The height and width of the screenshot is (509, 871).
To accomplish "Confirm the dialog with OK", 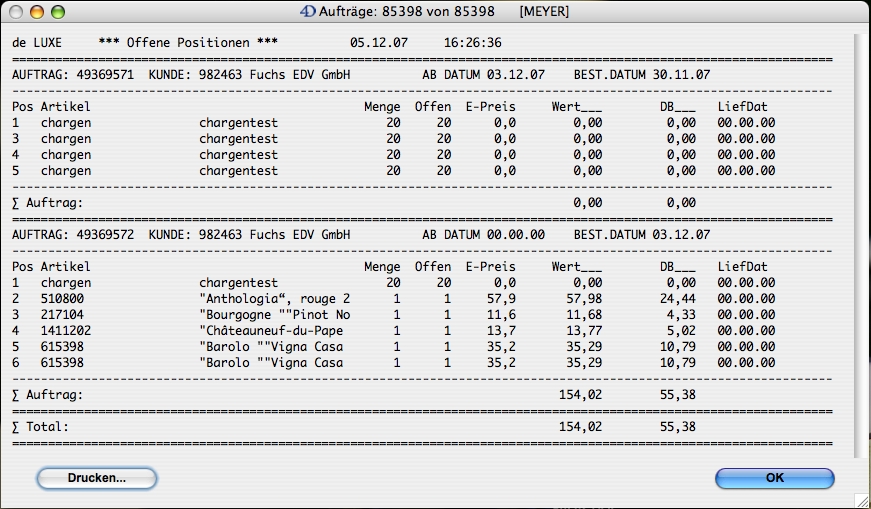I will point(774,478).
